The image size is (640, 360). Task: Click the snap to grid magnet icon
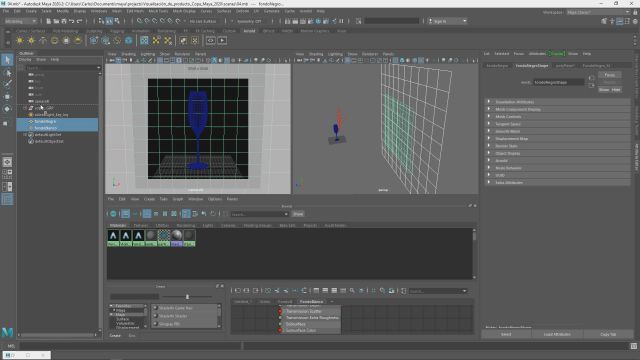pyautogui.click(x=140, y=21)
